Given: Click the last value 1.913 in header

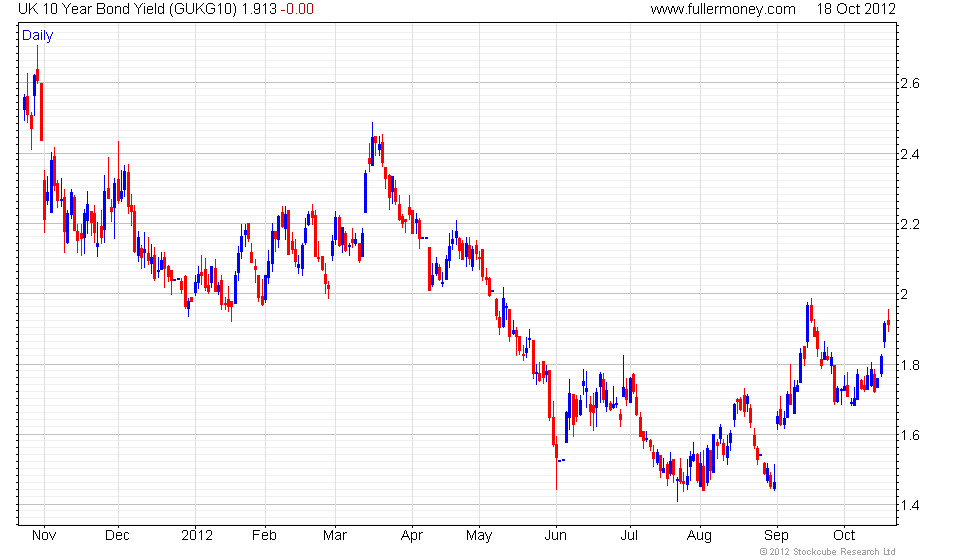Looking at the screenshot, I should coord(259,9).
